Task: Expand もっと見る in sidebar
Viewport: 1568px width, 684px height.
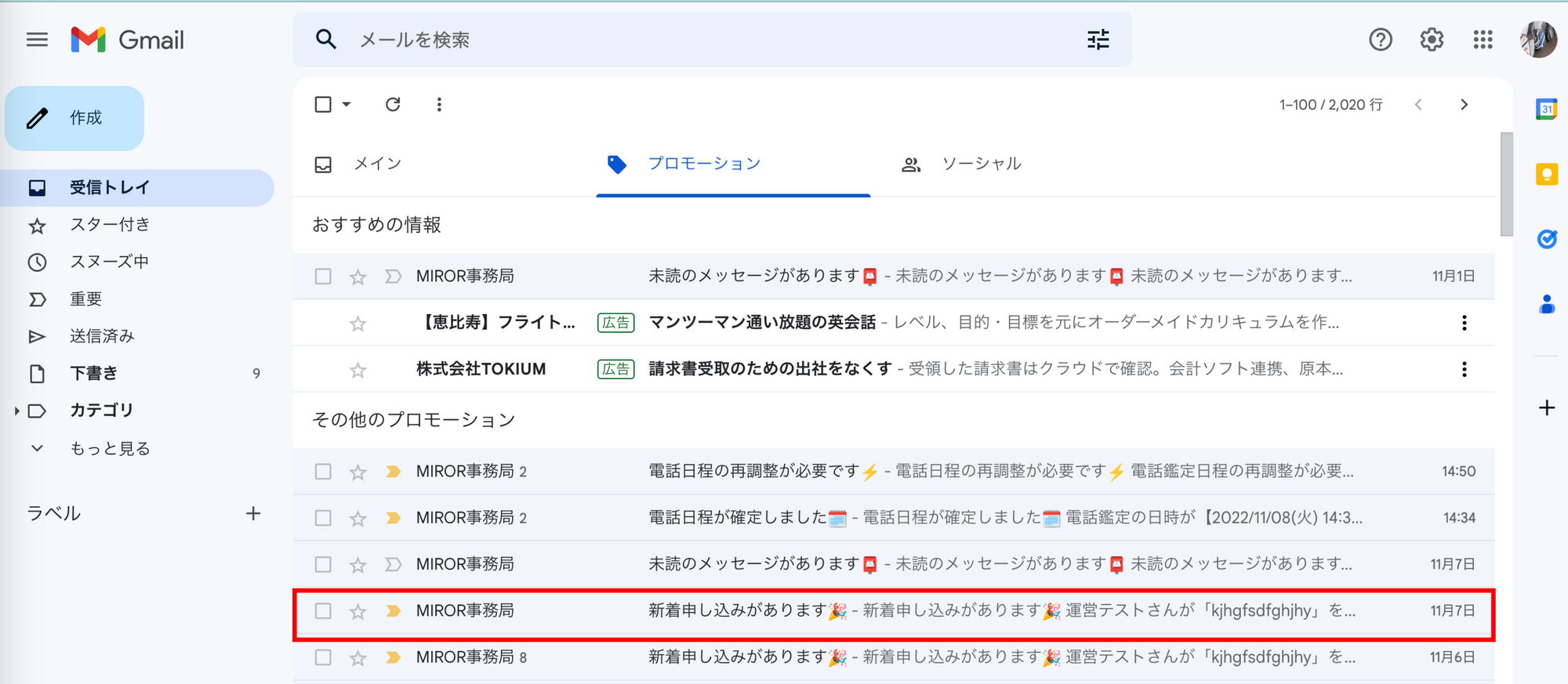Action: [x=110, y=448]
